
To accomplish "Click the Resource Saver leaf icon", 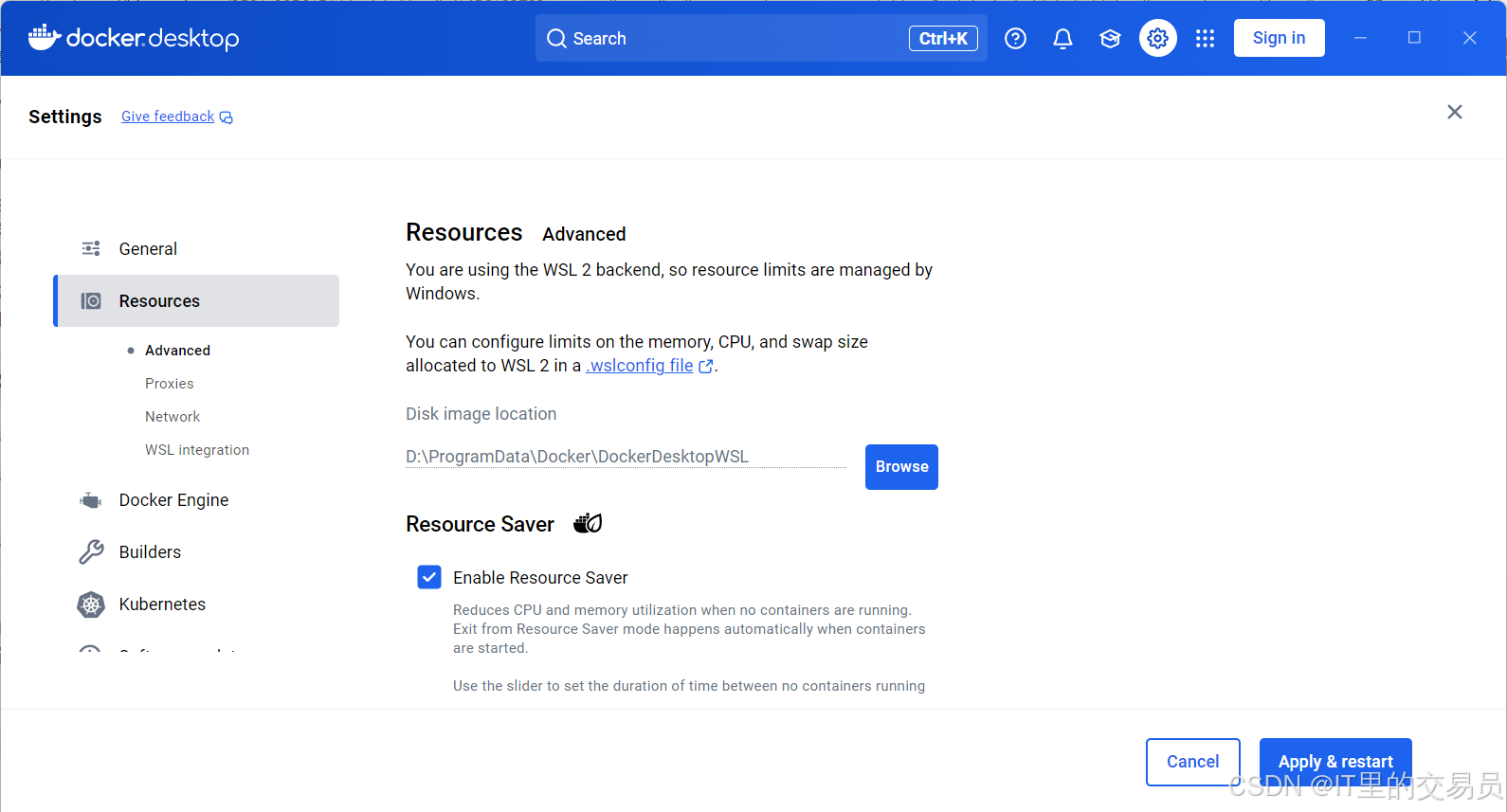I will pos(588,523).
